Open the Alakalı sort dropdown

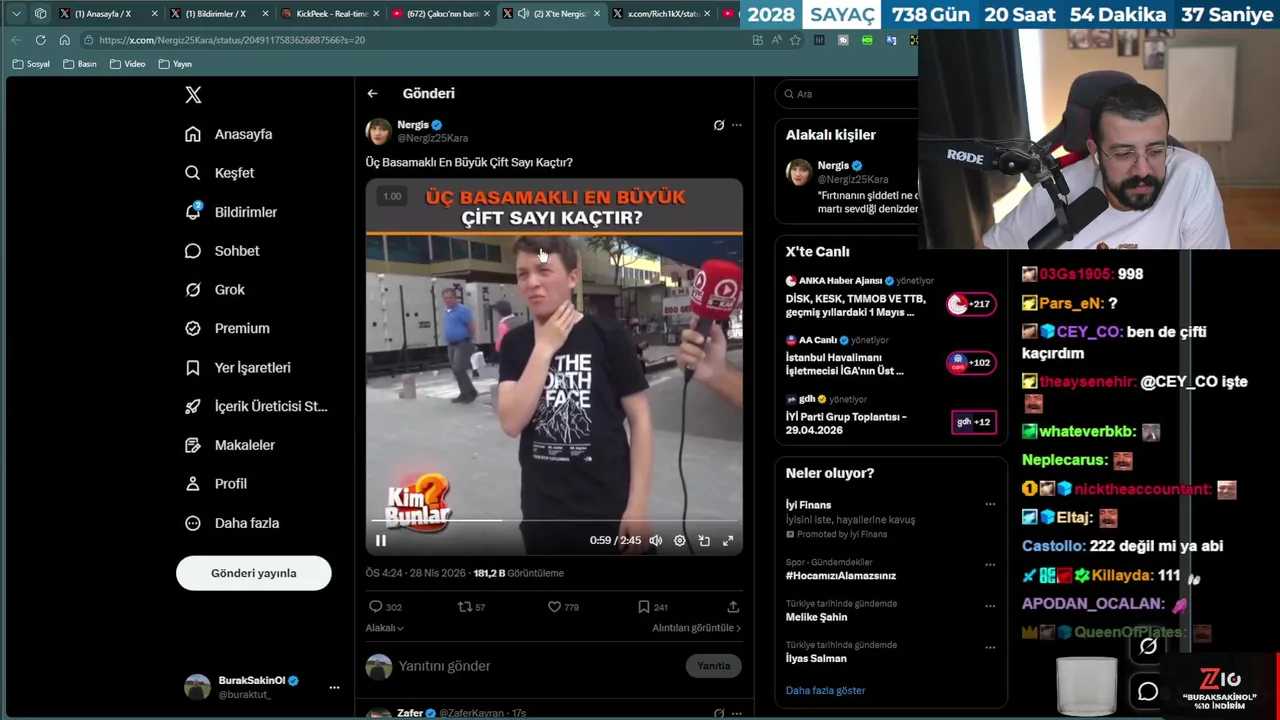(384, 628)
